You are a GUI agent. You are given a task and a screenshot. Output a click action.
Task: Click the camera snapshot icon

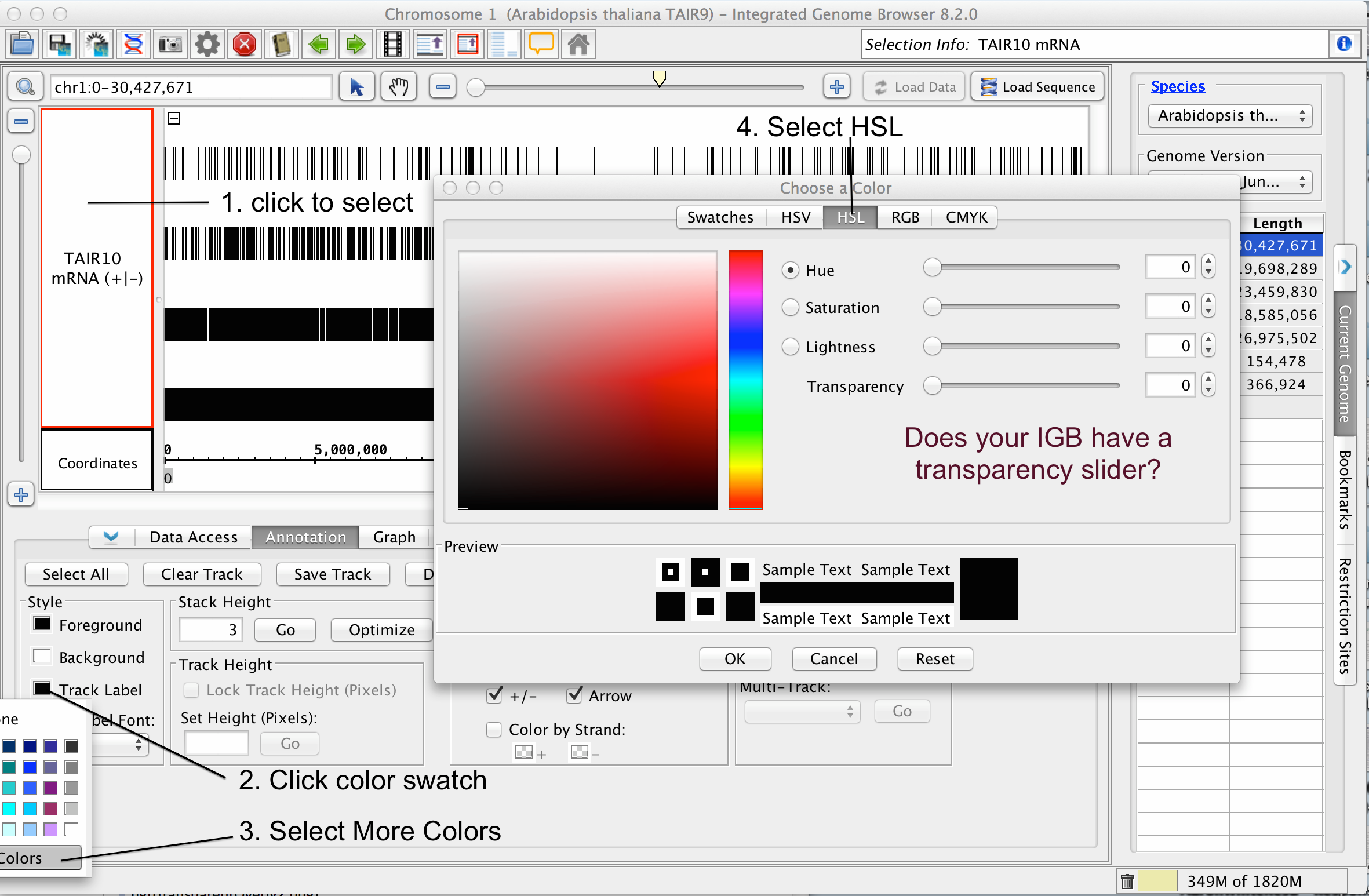click(x=170, y=44)
